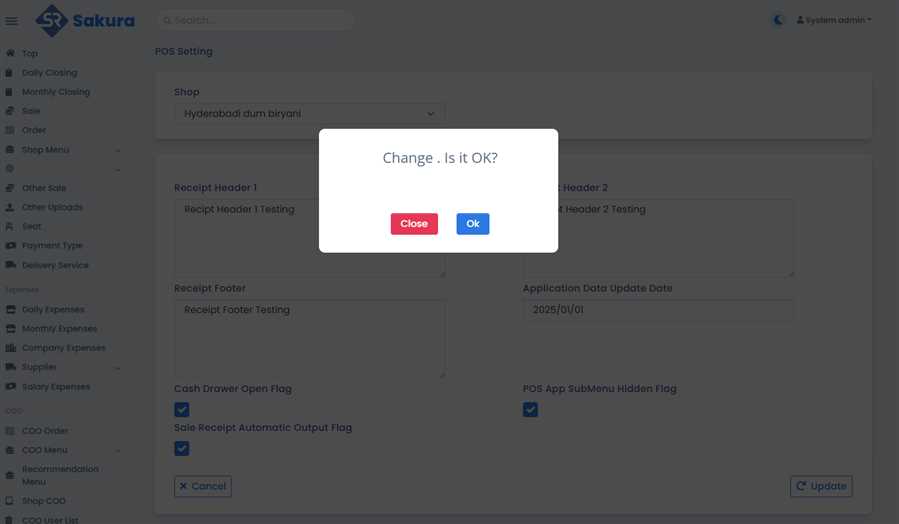
Task: Click the Payment Type icon
Action: point(10,246)
